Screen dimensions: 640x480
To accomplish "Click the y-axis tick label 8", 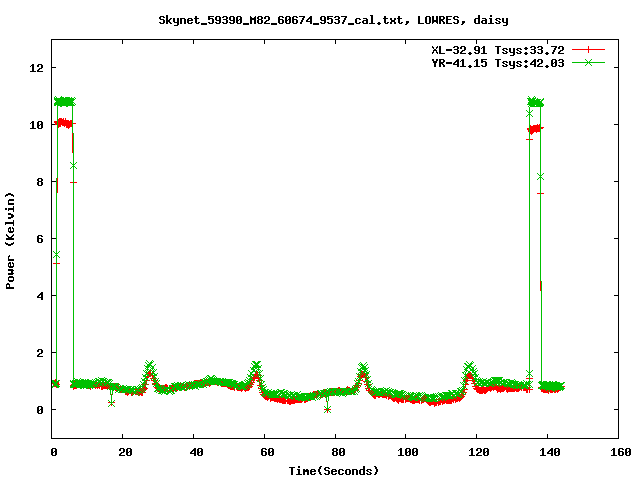I will [x=40, y=182].
